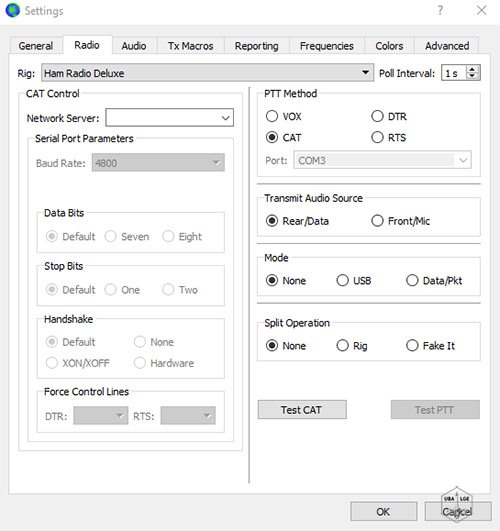Screen dimensions: 500x531
Task: Open the Rig selection dropdown
Action: (x=207, y=72)
